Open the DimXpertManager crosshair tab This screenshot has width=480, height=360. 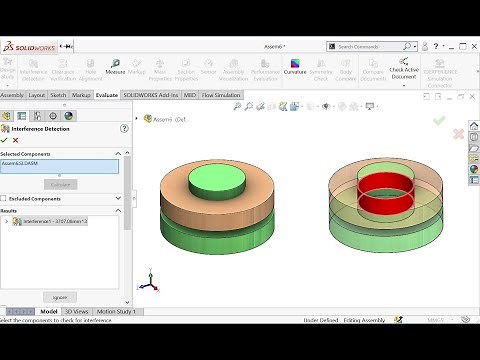pos(53,116)
